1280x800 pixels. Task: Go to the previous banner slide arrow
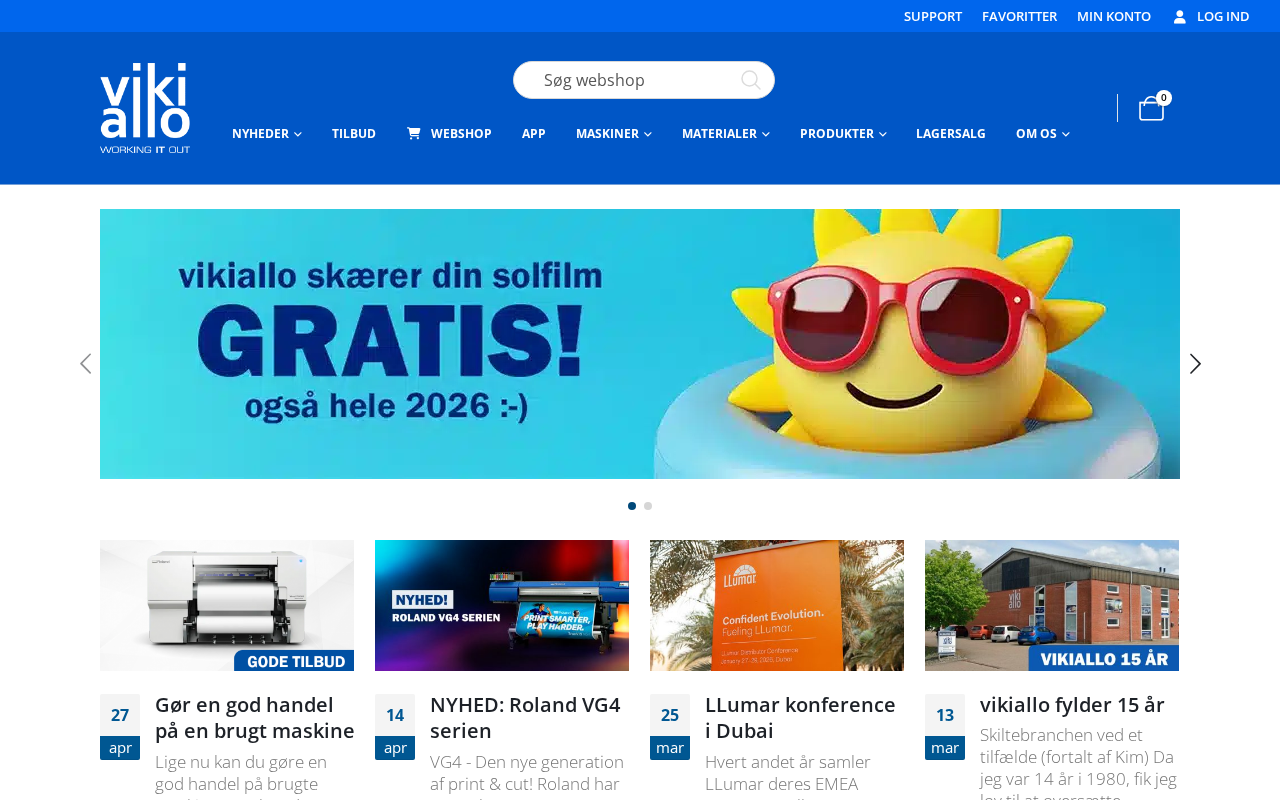point(85,364)
